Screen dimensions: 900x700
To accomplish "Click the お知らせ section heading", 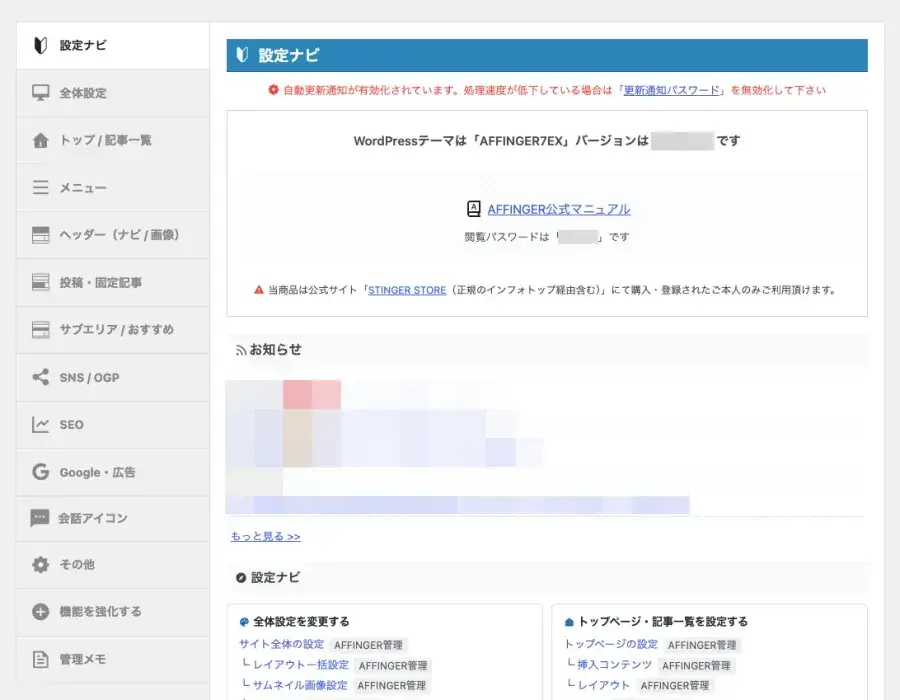I will (x=276, y=349).
